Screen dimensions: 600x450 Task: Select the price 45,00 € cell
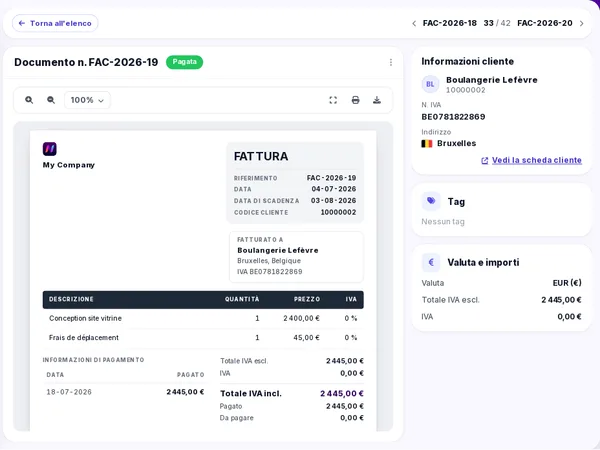click(x=307, y=338)
